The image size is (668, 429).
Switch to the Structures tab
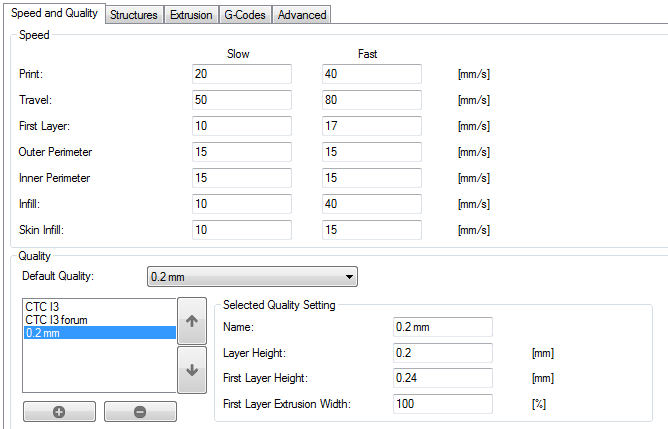[x=134, y=15]
